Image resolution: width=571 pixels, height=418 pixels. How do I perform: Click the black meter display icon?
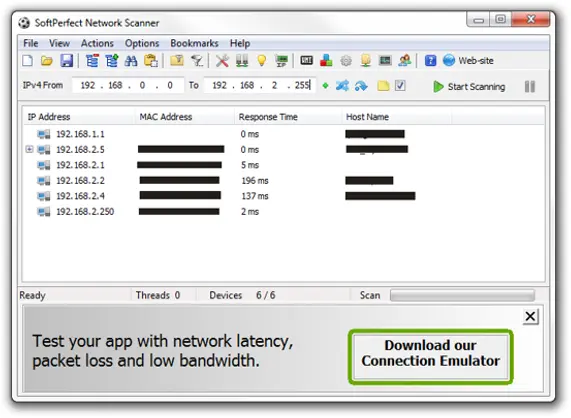(307, 61)
